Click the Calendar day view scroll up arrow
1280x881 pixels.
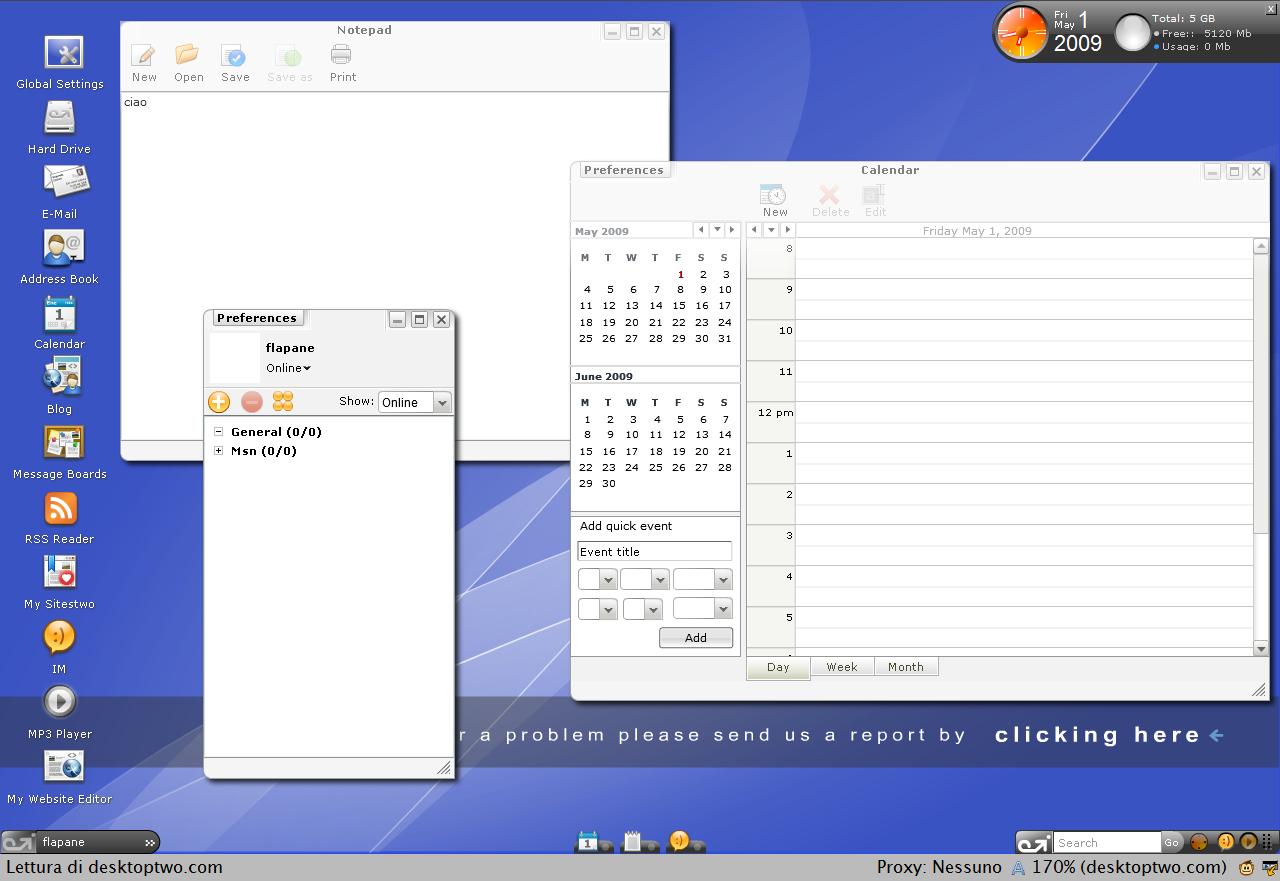tap(1260, 246)
